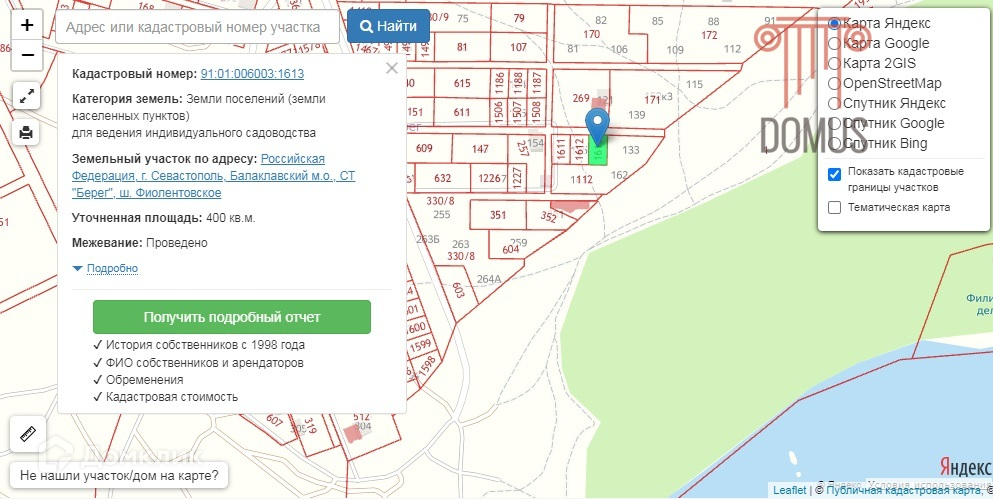Click parcel 269 on the map
This screenshot has height=499, width=993.
click(581, 98)
